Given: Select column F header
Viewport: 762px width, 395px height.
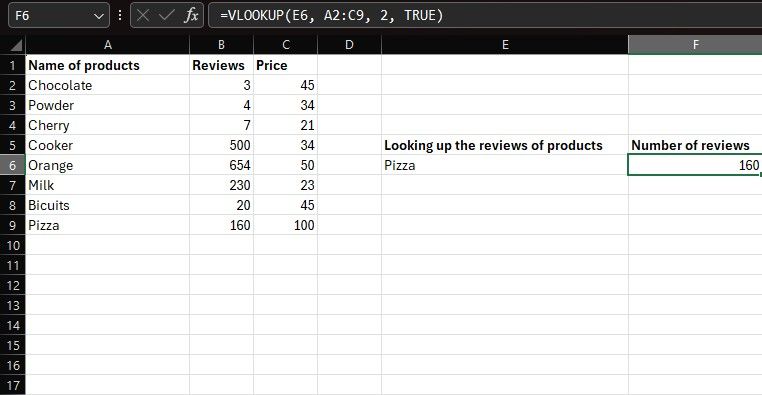Looking at the screenshot, I should click(x=695, y=45).
